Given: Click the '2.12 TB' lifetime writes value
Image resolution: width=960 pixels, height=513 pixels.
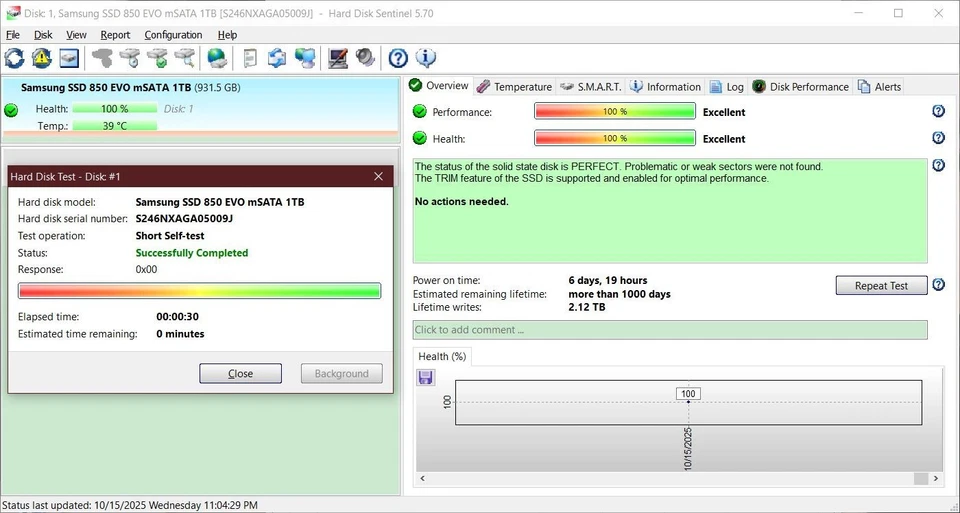Looking at the screenshot, I should 587,307.
